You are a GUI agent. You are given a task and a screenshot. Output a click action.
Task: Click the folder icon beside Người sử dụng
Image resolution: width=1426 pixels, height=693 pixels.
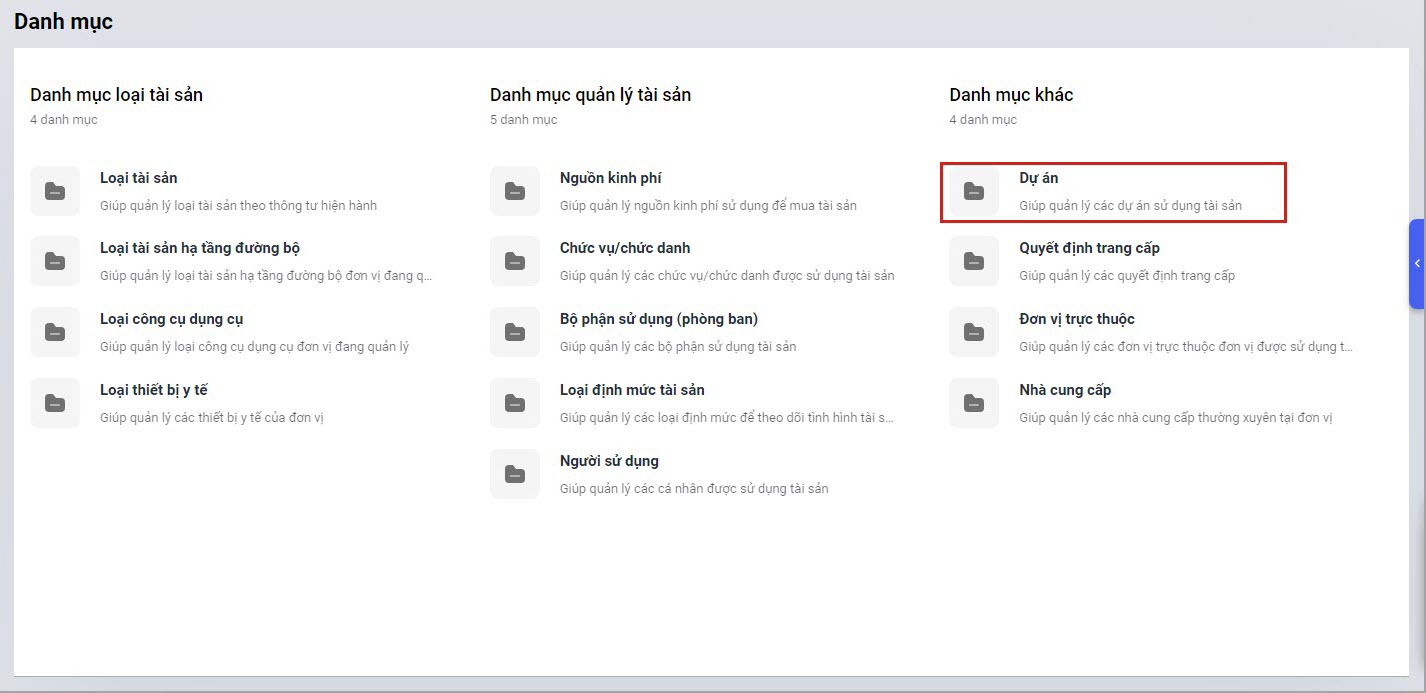[x=515, y=474]
